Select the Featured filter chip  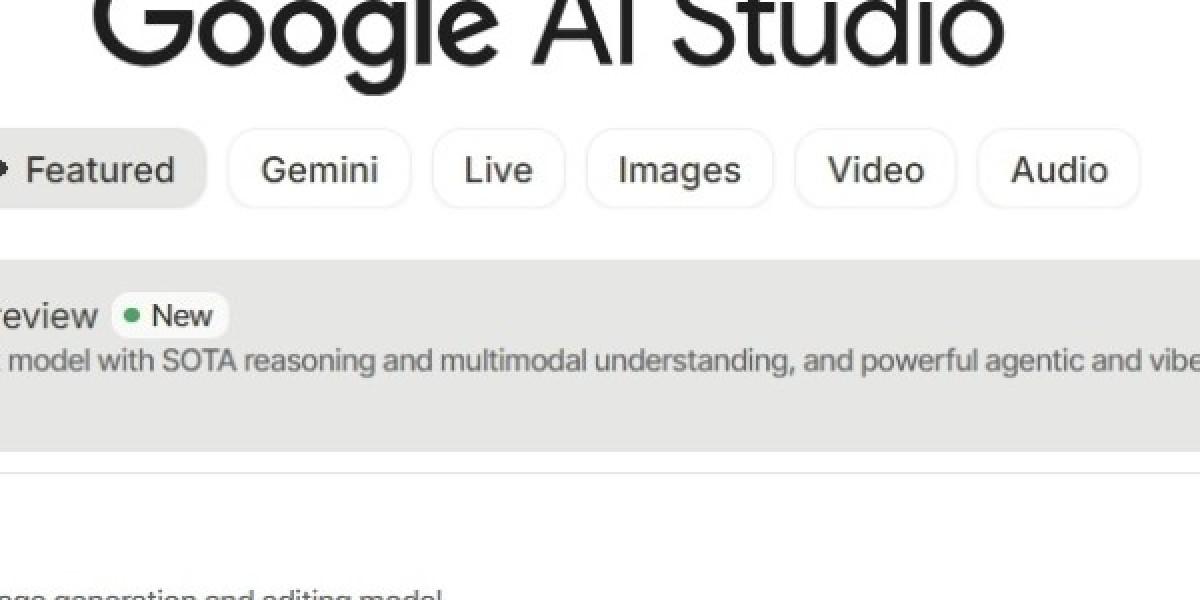[100, 170]
